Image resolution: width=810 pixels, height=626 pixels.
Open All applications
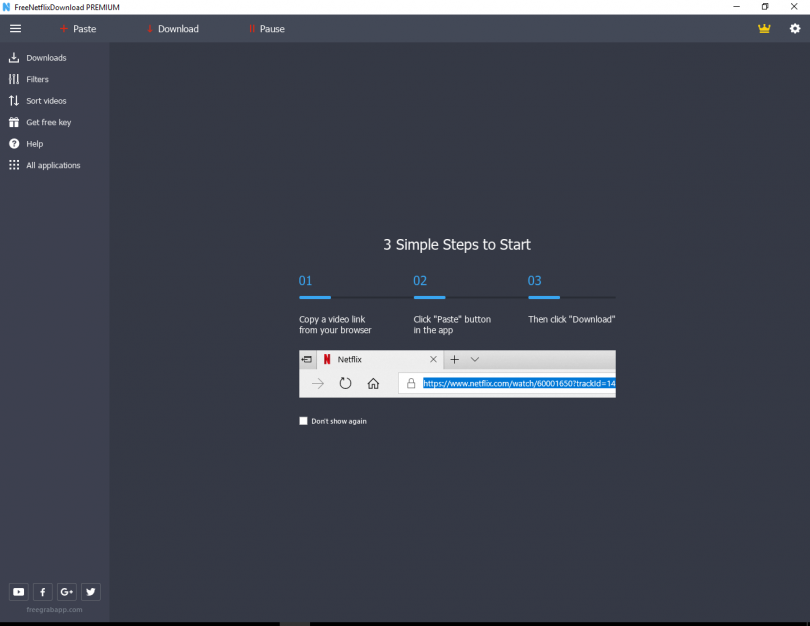tap(44, 165)
